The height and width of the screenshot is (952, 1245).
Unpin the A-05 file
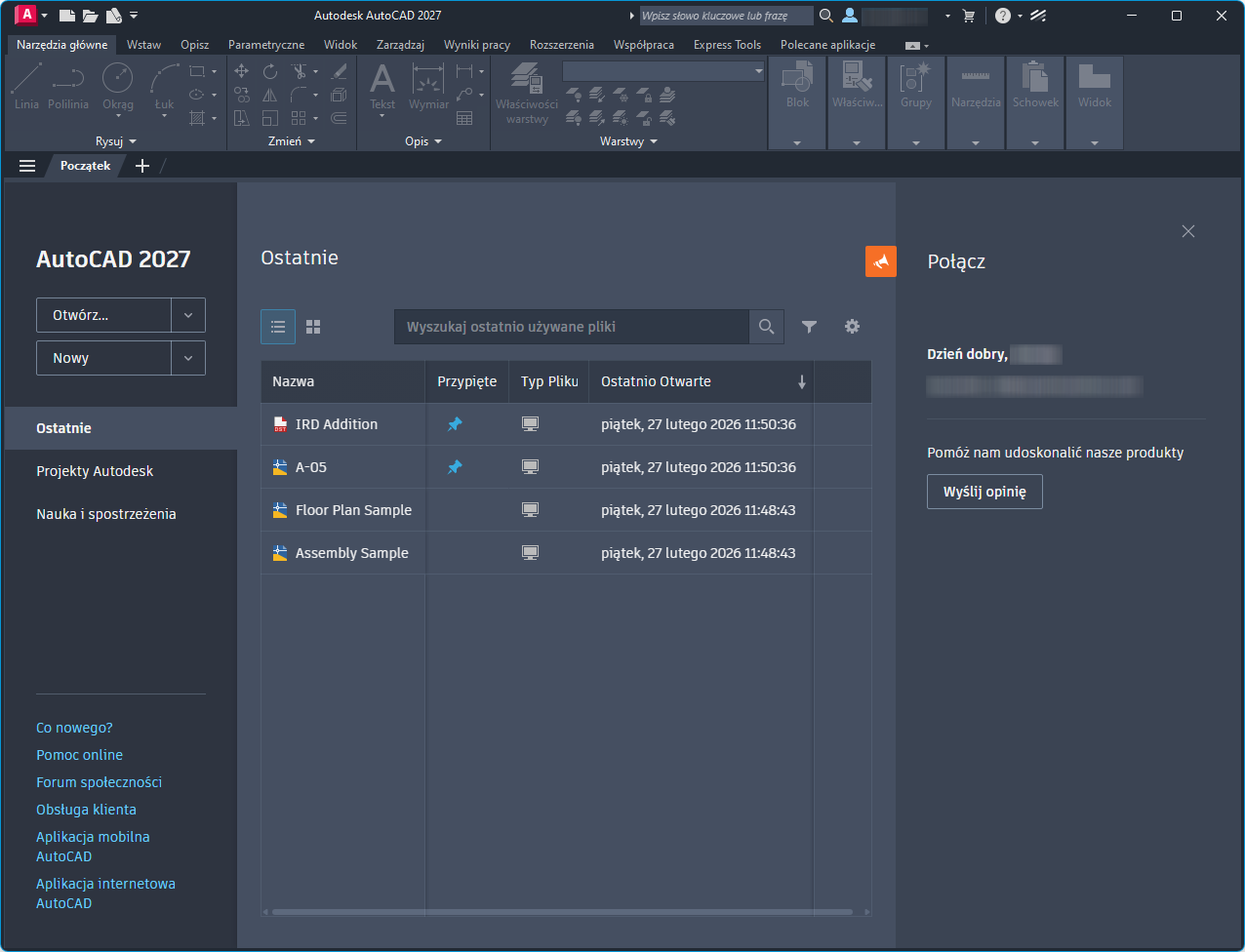coord(455,467)
